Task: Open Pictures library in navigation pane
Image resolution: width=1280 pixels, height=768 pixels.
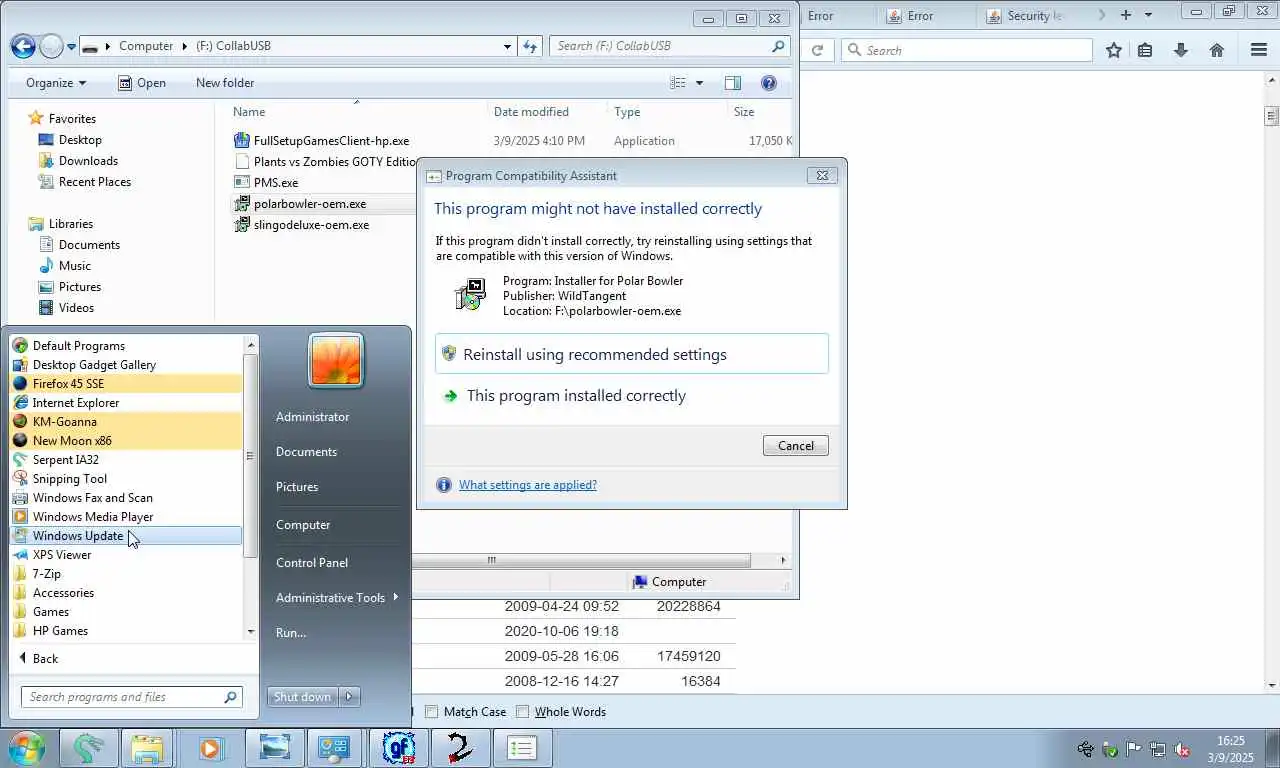Action: coord(79,287)
